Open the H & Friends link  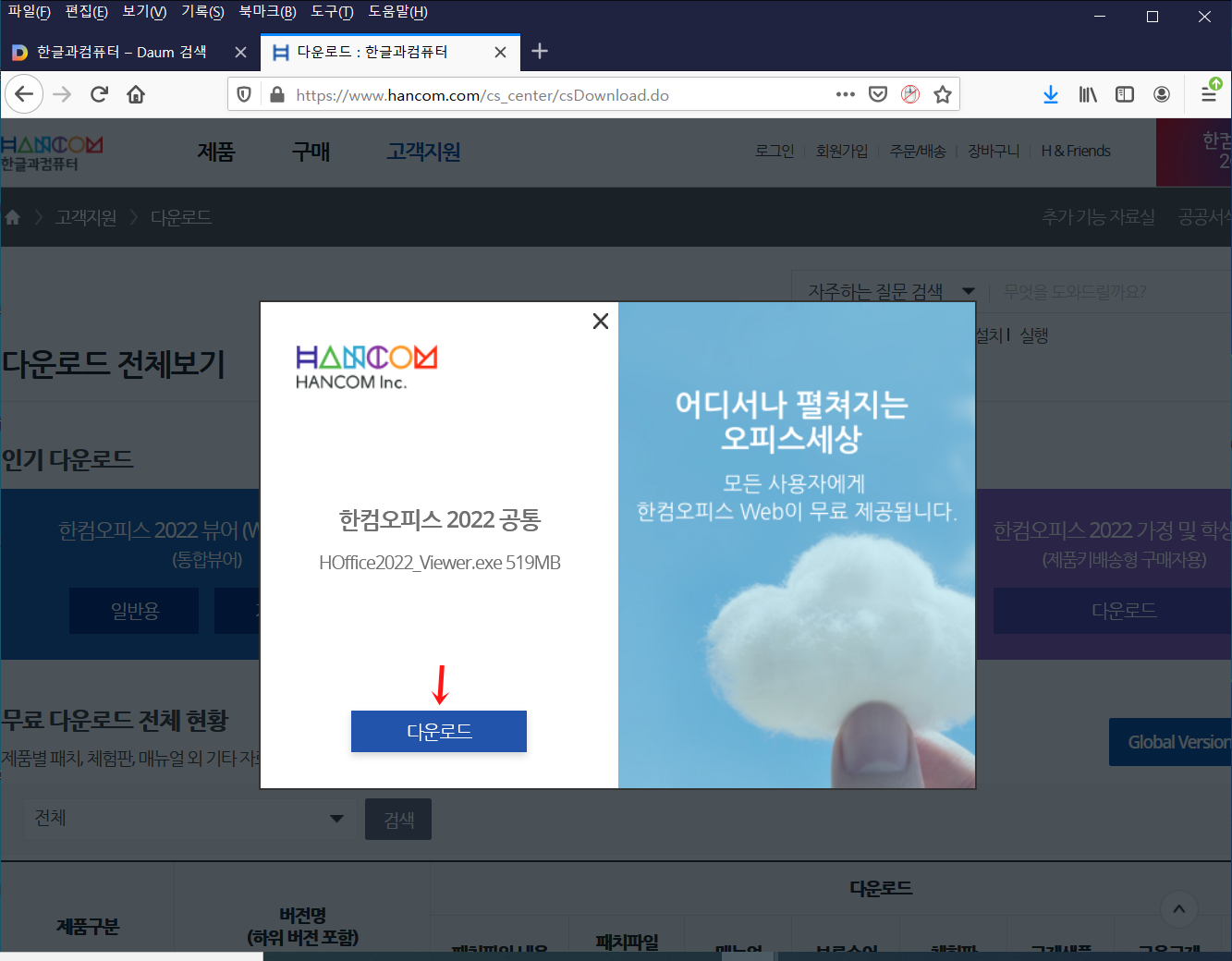click(1076, 151)
